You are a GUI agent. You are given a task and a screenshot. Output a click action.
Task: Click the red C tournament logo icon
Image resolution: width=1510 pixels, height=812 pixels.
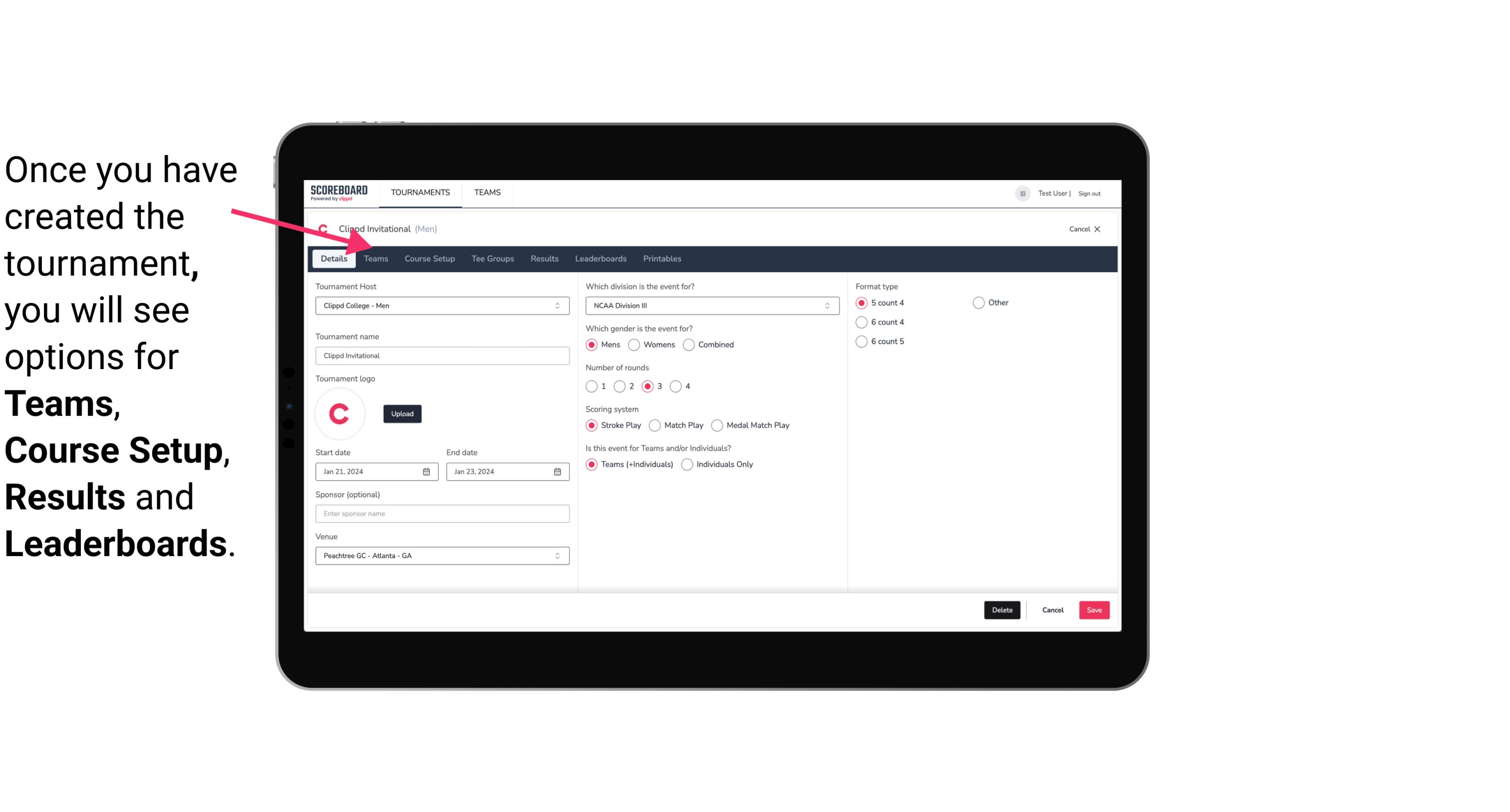(x=339, y=413)
